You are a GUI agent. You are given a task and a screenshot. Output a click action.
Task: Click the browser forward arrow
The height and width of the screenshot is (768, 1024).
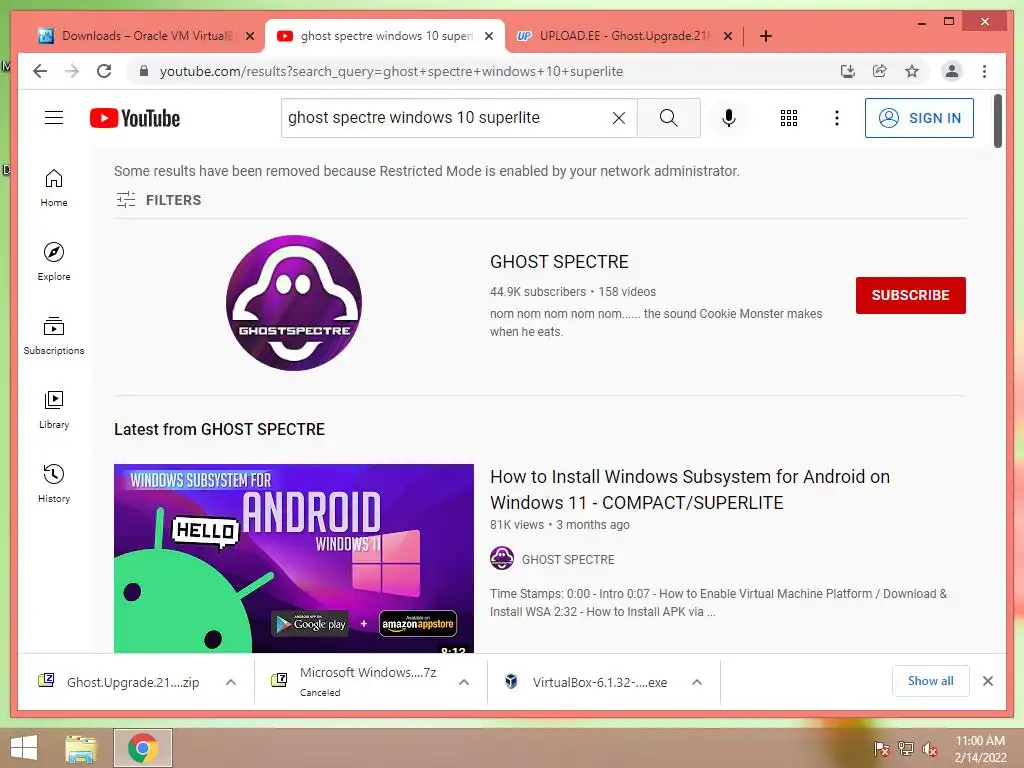pyautogui.click(x=72, y=71)
